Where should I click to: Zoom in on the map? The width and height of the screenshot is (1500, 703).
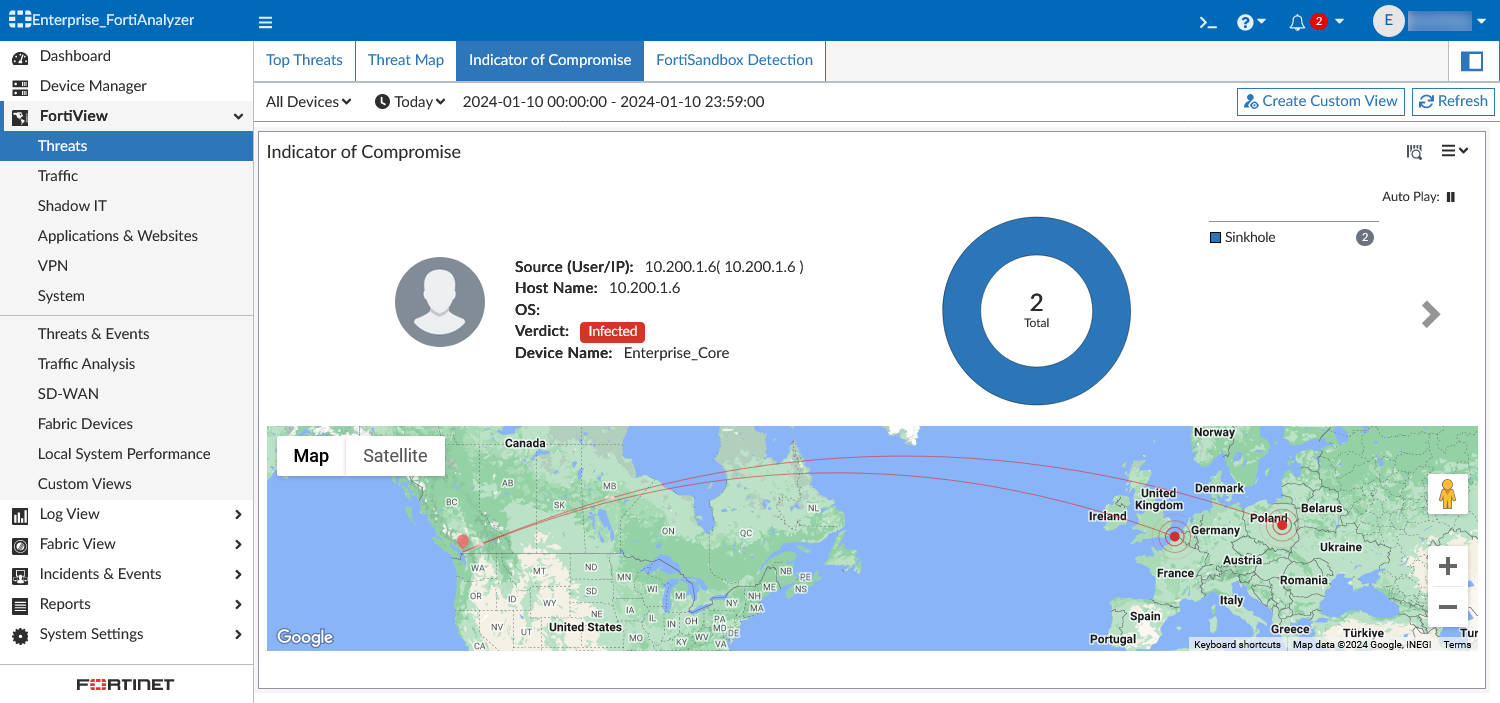click(1447, 567)
